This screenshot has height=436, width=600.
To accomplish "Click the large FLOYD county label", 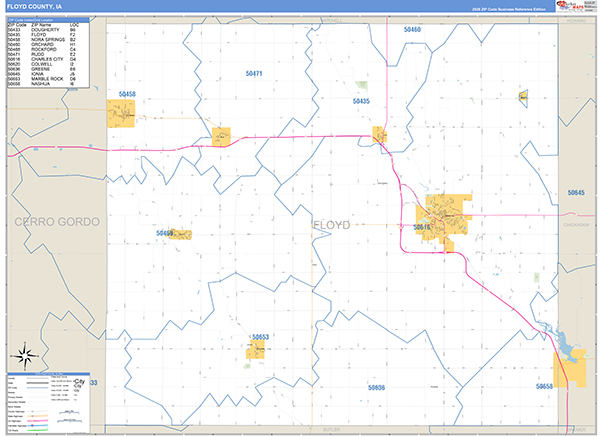I will pyautogui.click(x=332, y=225).
